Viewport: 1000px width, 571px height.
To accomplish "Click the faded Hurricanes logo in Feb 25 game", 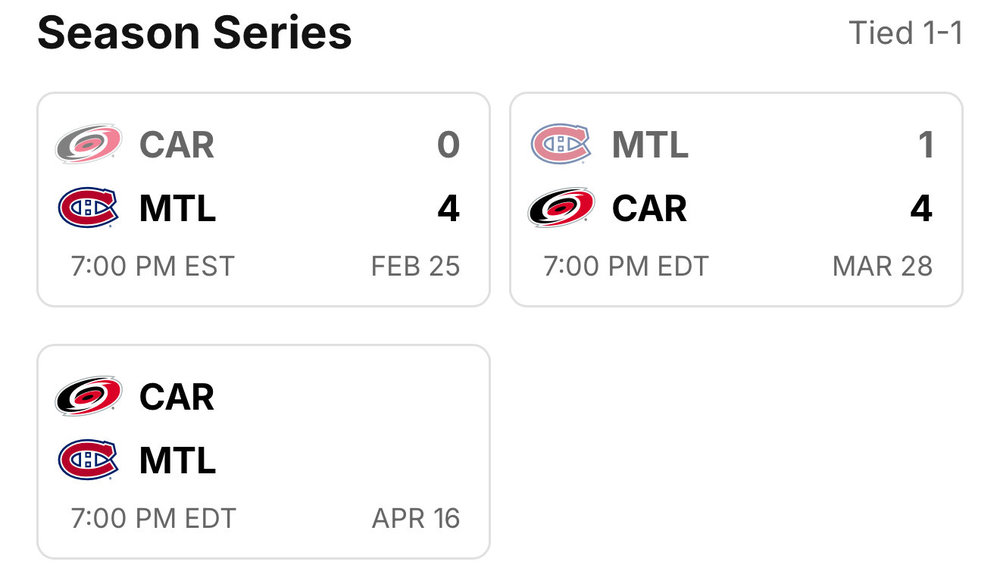I will tap(89, 144).
